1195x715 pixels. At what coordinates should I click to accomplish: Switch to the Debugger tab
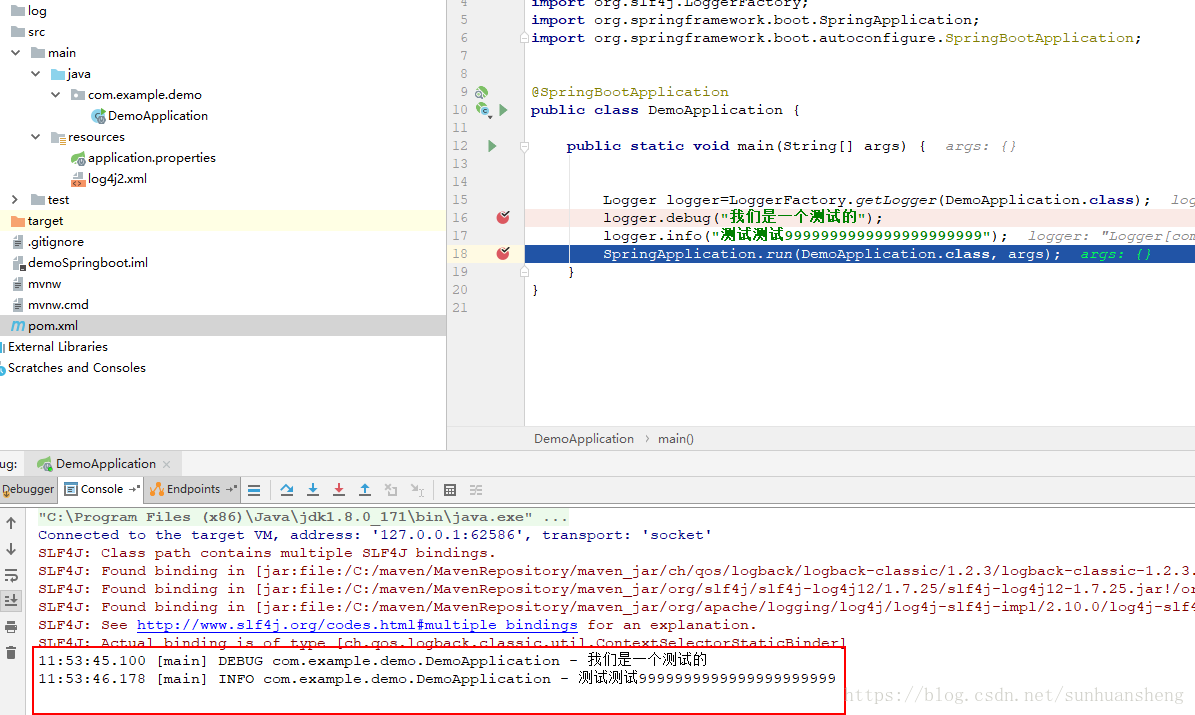pyautogui.click(x=28, y=489)
